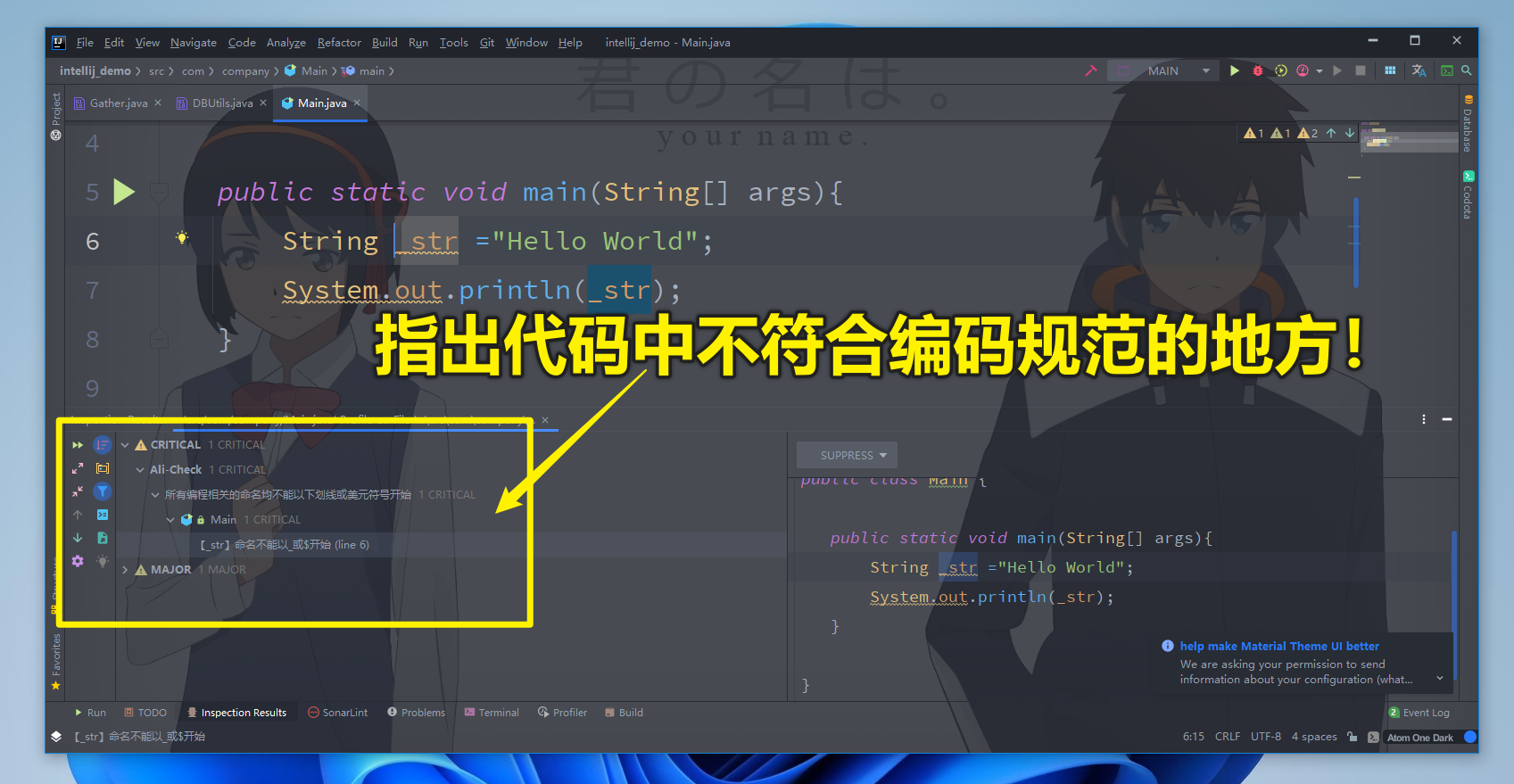Switch to the Gather.java tab
Screen dimensions: 1514x784
point(119,103)
